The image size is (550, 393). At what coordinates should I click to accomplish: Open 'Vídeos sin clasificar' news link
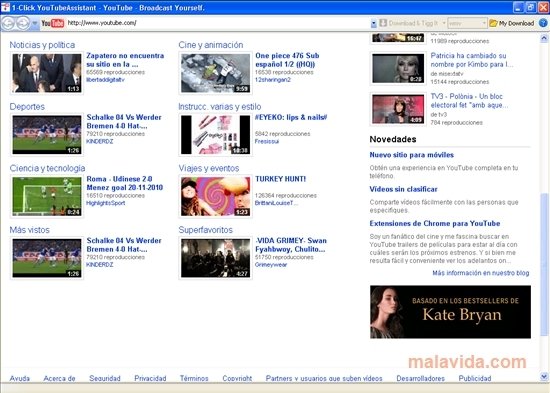pyautogui.click(x=403, y=189)
